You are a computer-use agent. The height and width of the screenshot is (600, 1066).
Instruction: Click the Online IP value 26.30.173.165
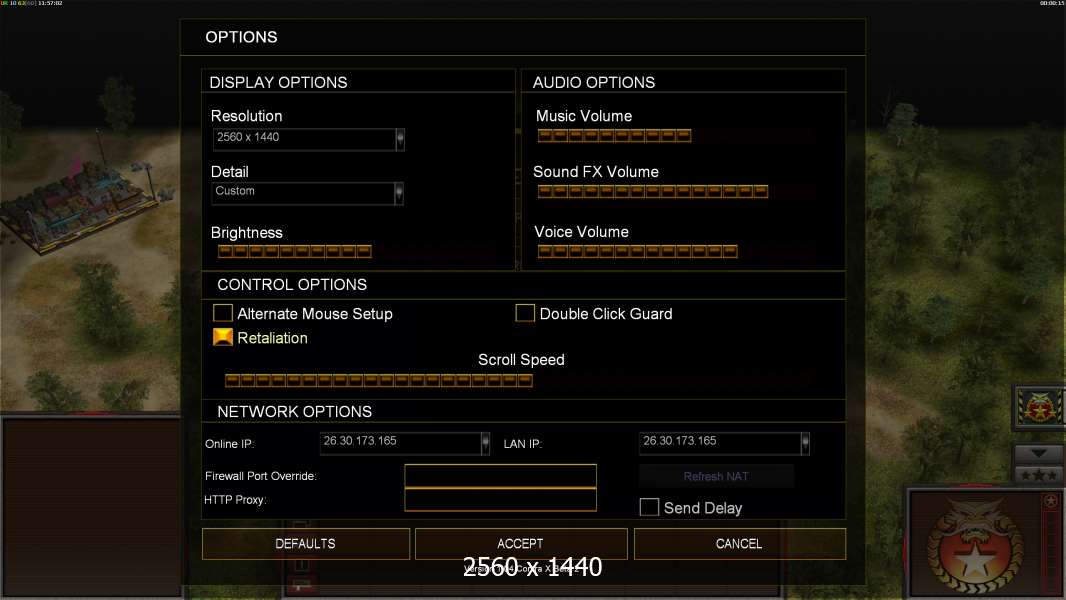360,440
